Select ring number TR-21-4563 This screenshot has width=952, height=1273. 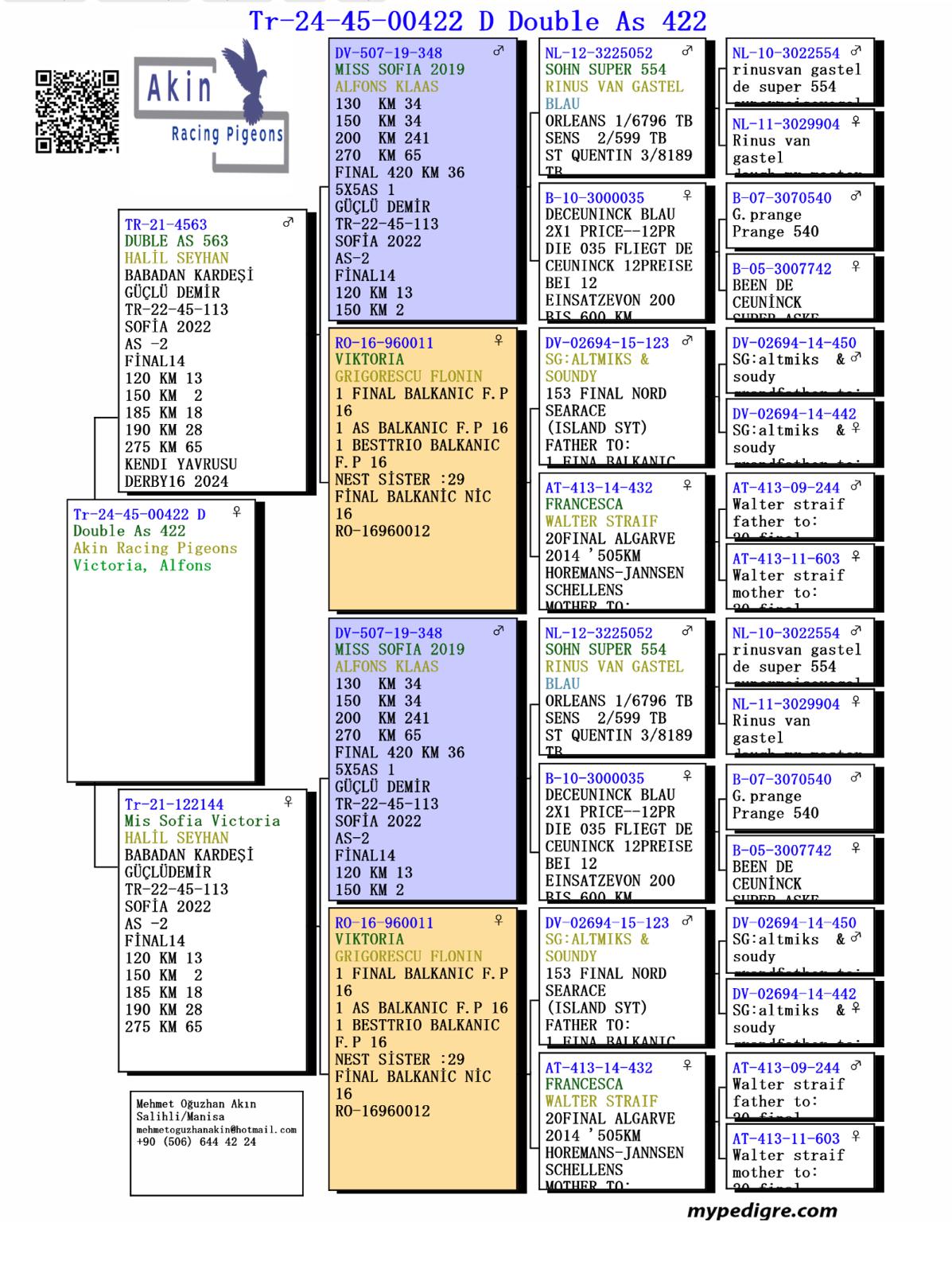point(165,224)
